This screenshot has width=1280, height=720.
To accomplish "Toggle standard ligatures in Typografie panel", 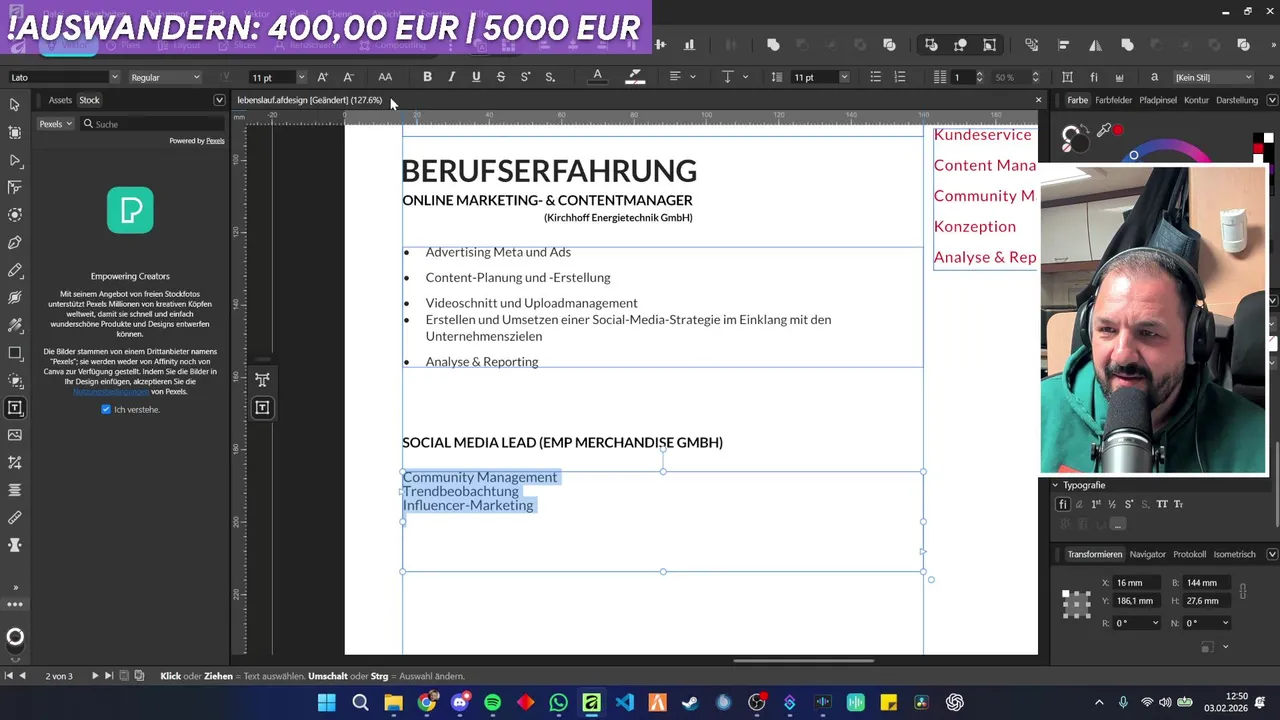I will [1063, 504].
